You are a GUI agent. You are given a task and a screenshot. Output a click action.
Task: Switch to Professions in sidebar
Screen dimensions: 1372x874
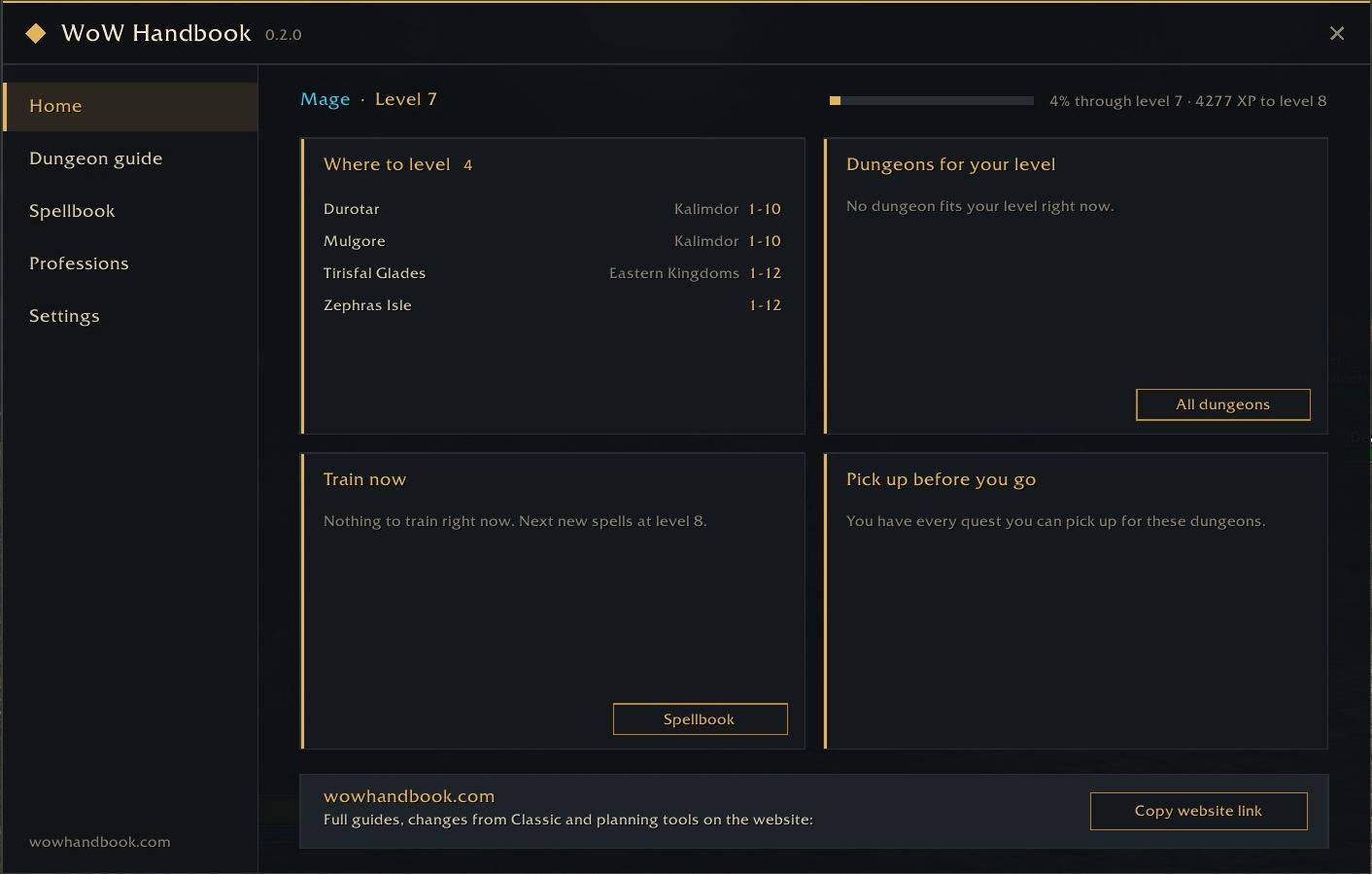point(130,263)
